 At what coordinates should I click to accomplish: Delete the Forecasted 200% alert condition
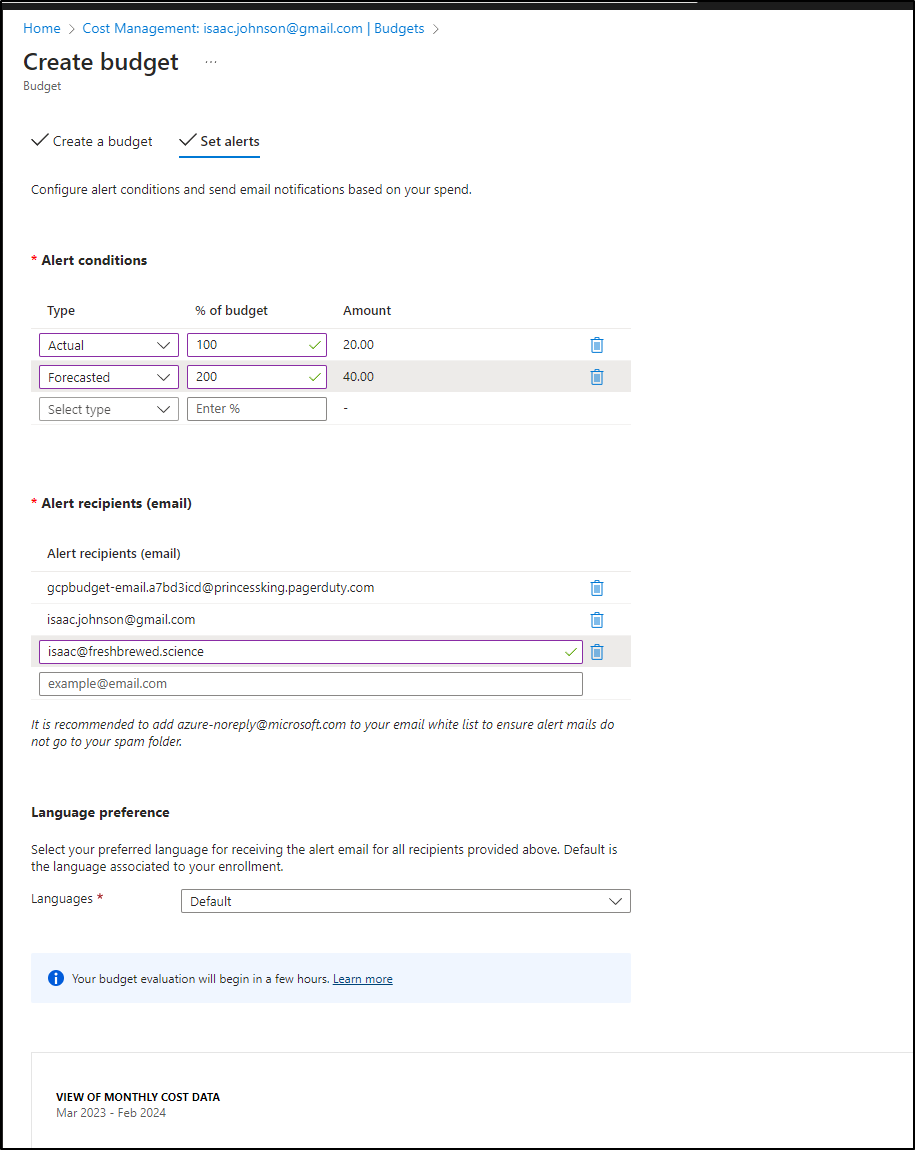pos(597,377)
